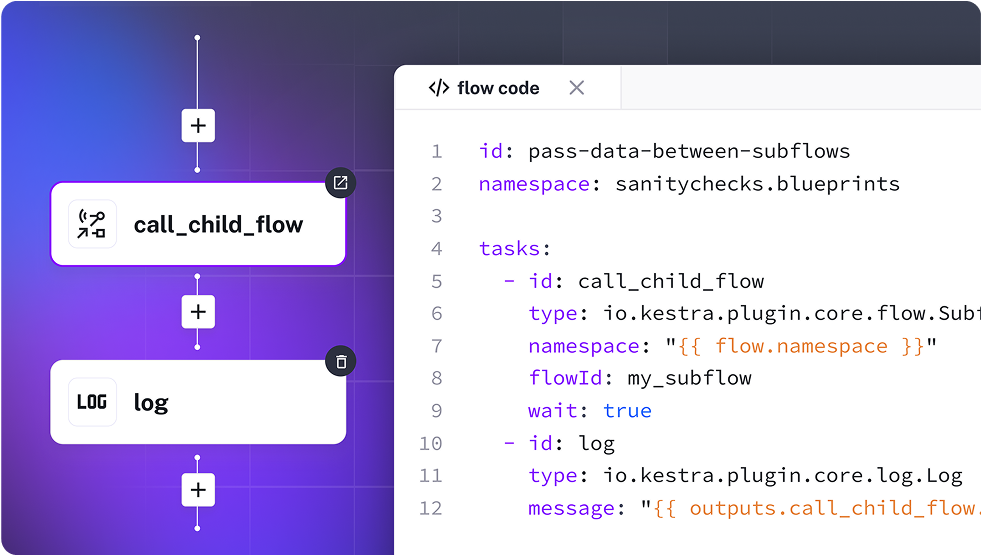Open call_child_flow subflow via external-link icon
Image resolution: width=981 pixels, height=555 pixels.
[341, 183]
